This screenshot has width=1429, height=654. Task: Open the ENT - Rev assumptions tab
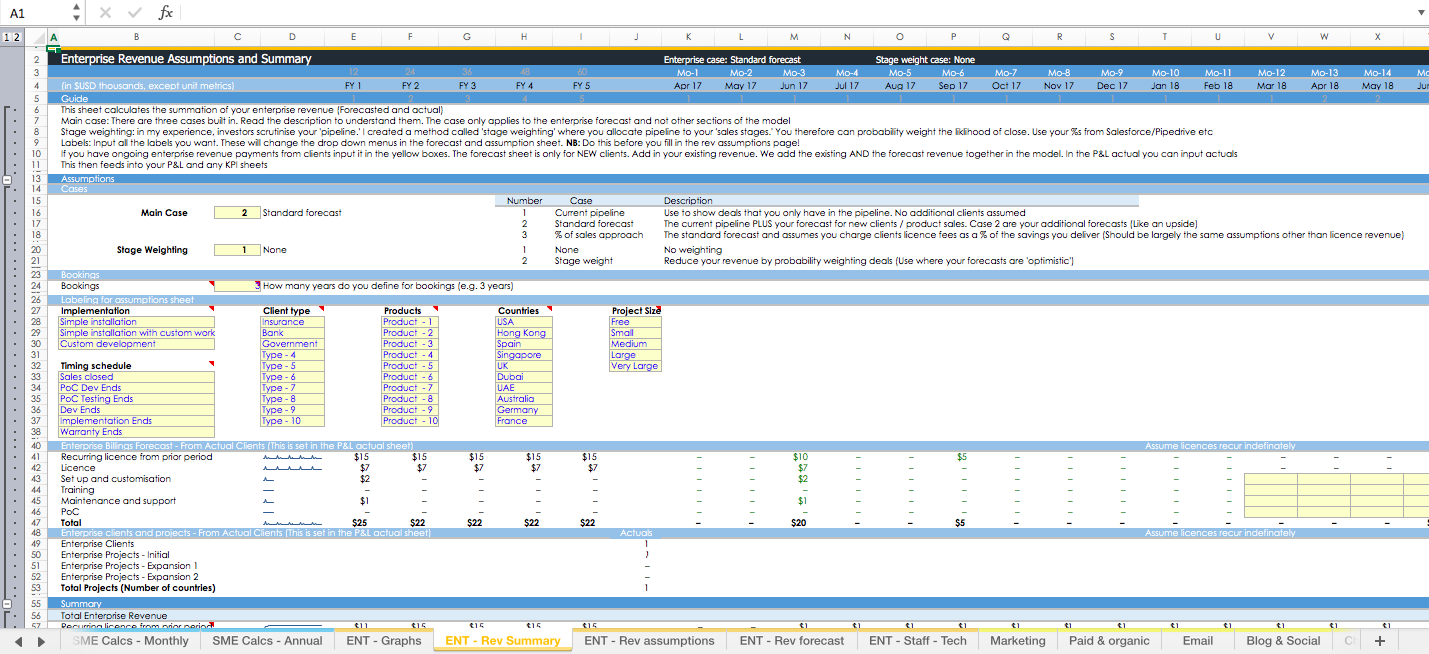[x=650, y=641]
